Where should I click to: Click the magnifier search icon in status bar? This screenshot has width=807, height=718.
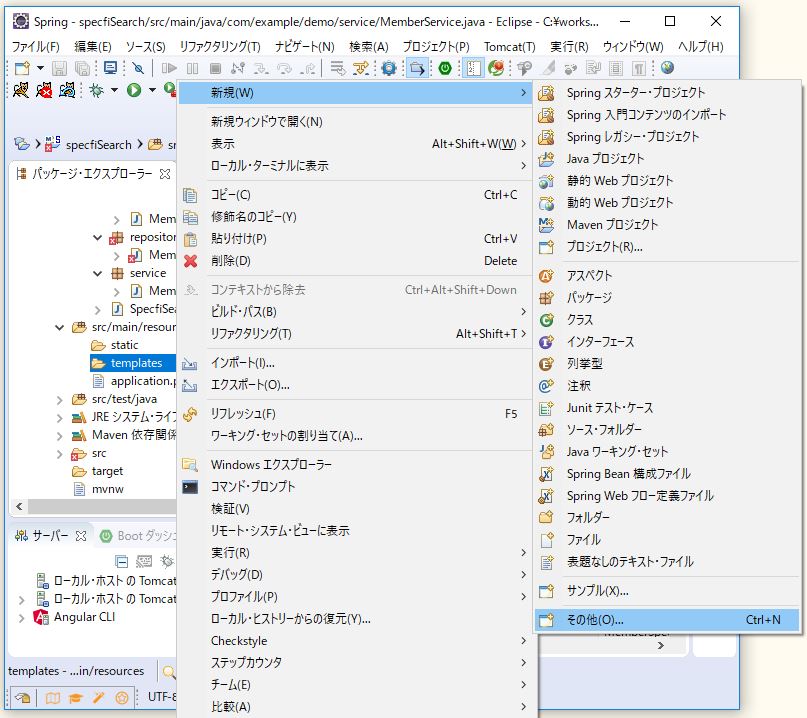[x=169, y=671]
